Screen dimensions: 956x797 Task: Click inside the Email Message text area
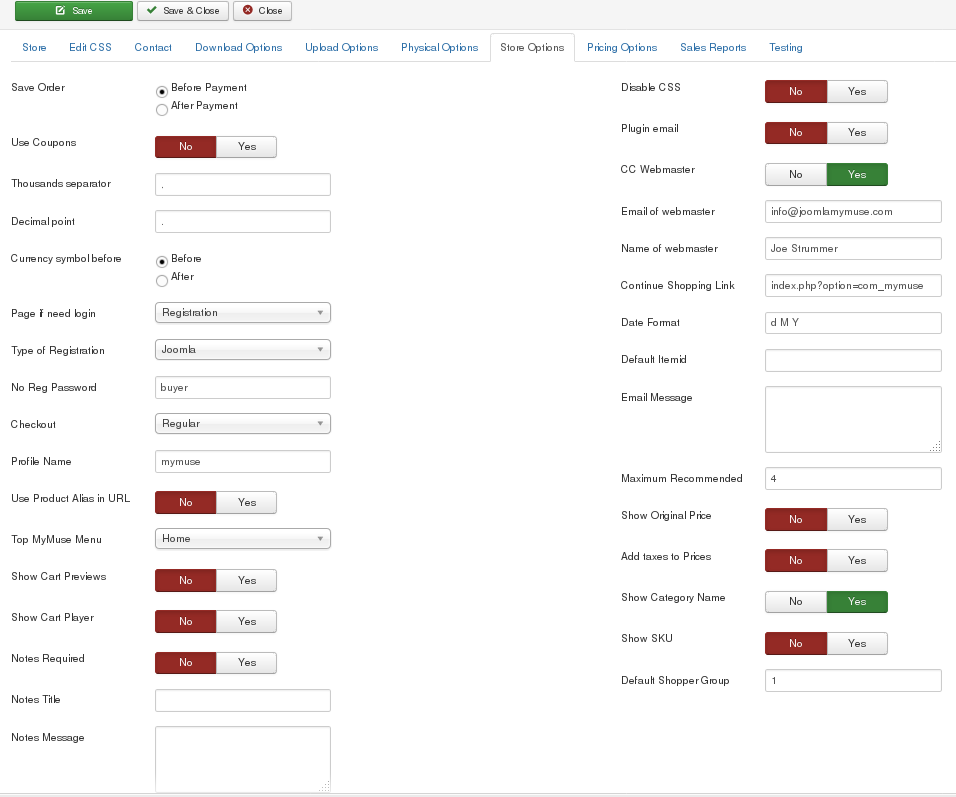853,420
